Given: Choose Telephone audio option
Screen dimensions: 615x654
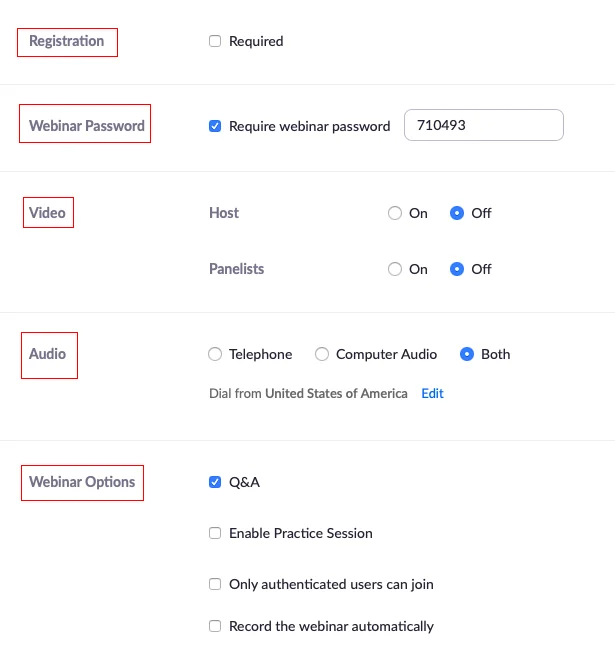Looking at the screenshot, I should 215,354.
